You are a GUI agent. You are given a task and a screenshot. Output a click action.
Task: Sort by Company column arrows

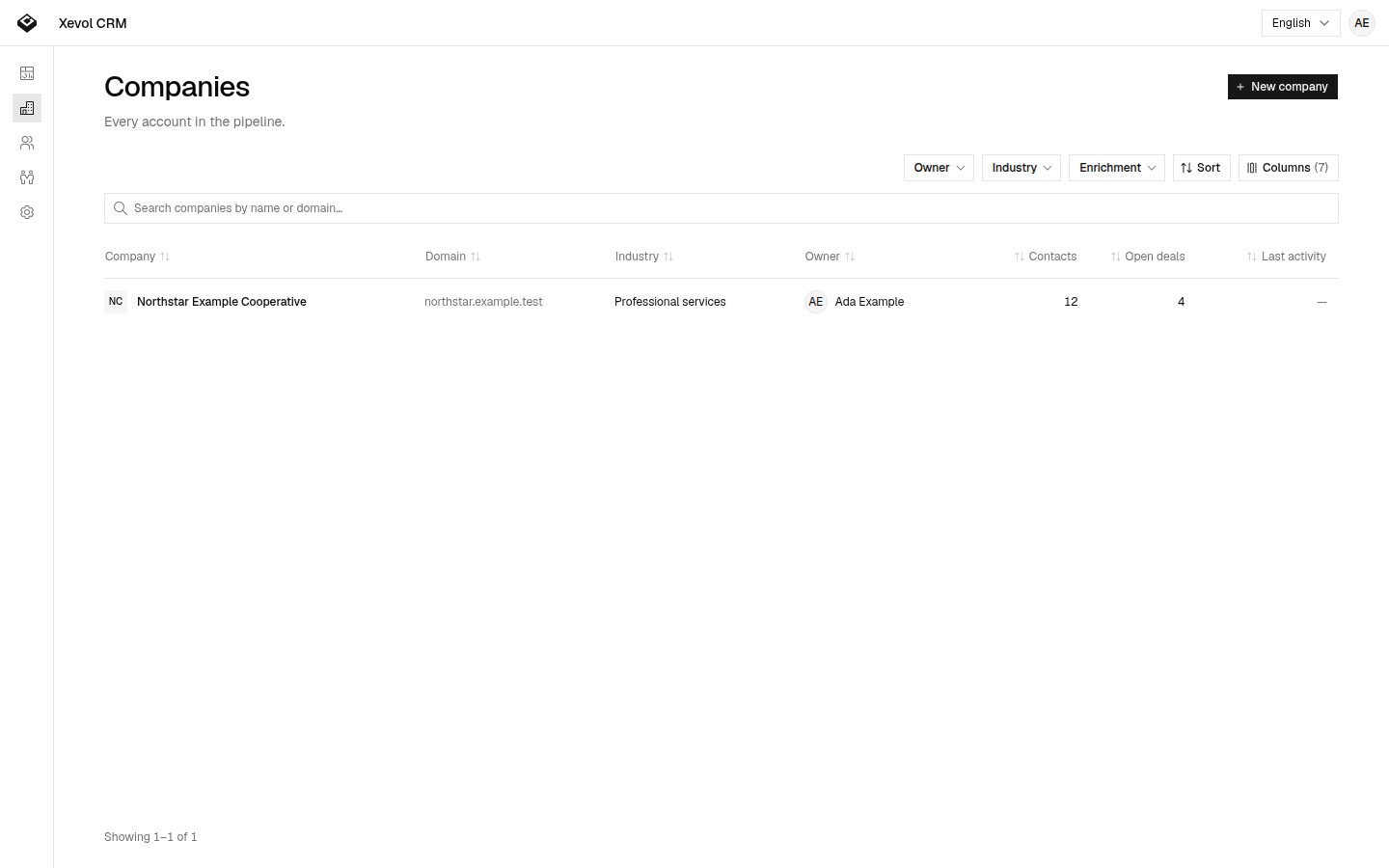click(x=165, y=257)
